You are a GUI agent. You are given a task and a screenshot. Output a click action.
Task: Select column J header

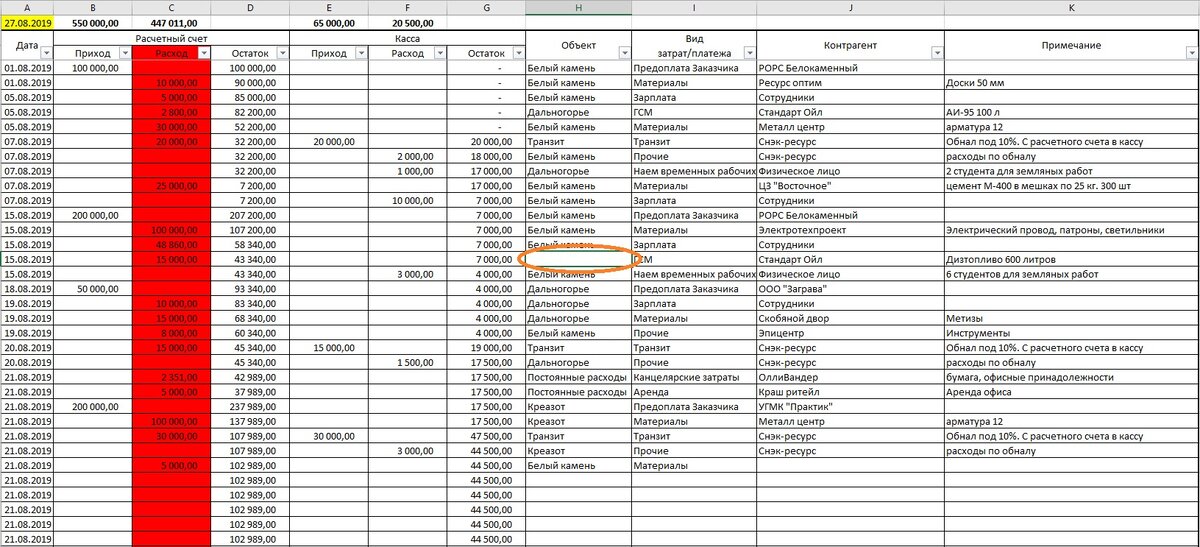click(850, 7)
